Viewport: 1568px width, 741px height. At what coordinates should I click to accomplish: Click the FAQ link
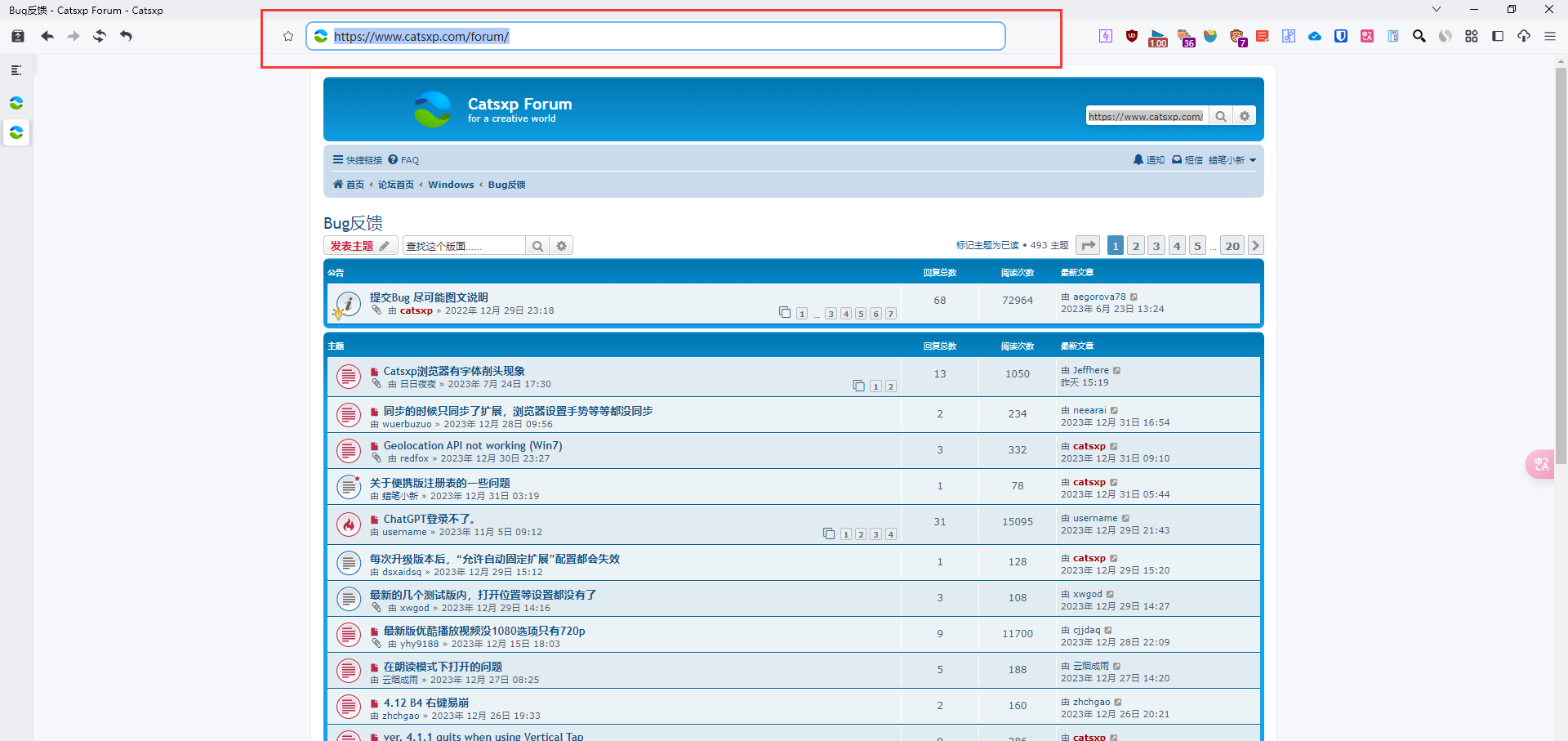403,160
